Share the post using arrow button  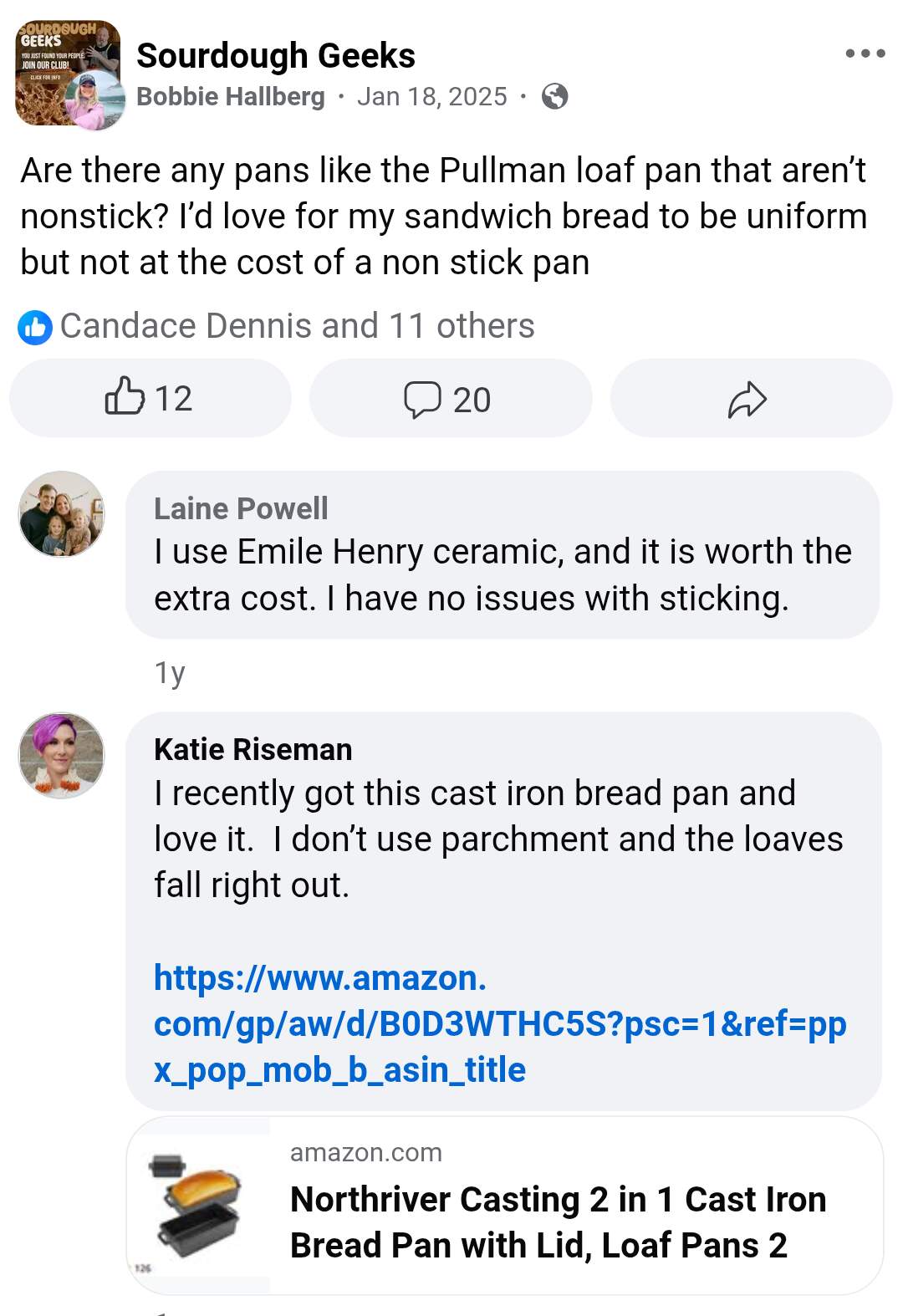pos(749,399)
